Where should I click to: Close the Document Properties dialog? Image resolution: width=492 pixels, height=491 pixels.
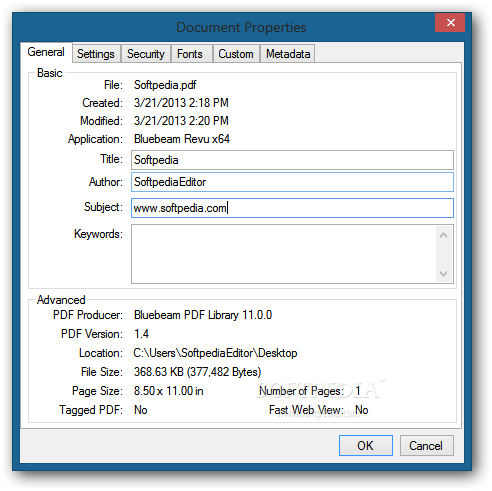[x=450, y=23]
